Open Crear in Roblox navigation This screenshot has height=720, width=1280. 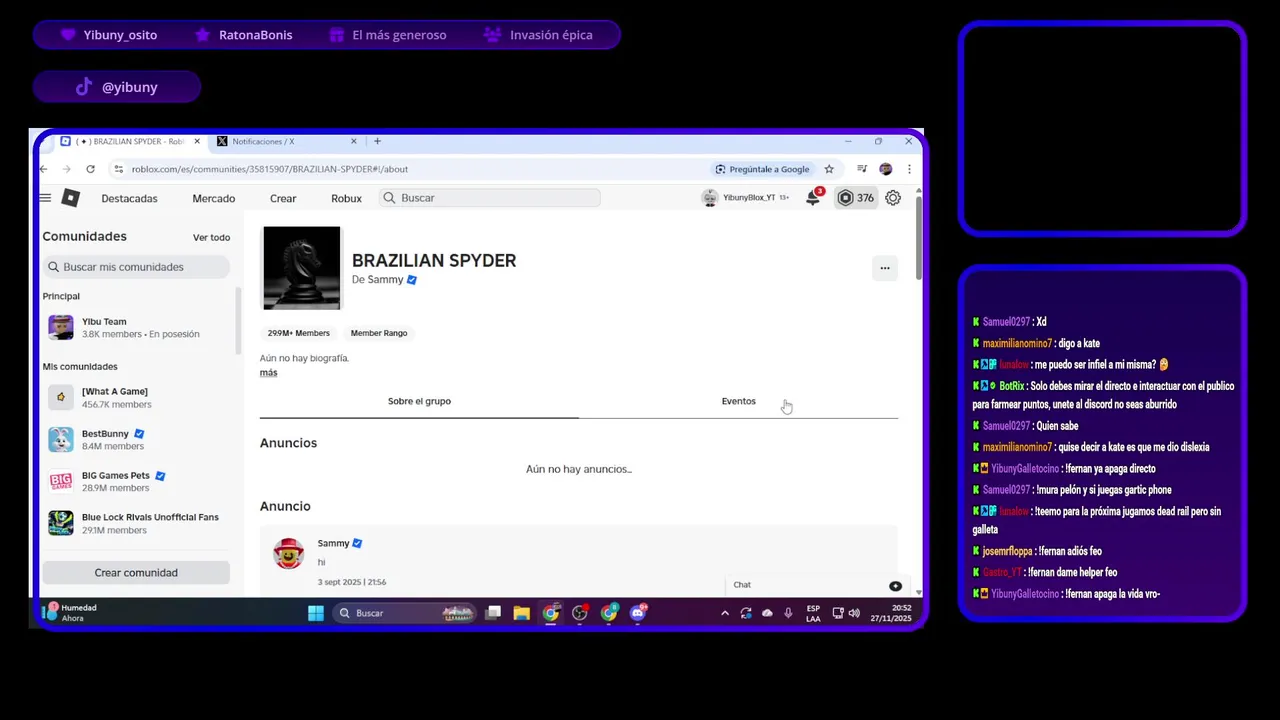(x=283, y=198)
